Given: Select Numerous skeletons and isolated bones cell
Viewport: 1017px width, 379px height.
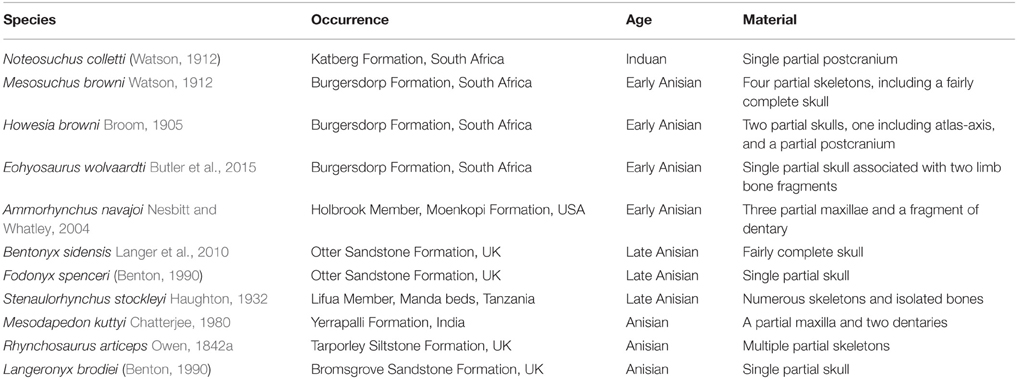Looking at the screenshot, I should pyautogui.click(x=863, y=299).
